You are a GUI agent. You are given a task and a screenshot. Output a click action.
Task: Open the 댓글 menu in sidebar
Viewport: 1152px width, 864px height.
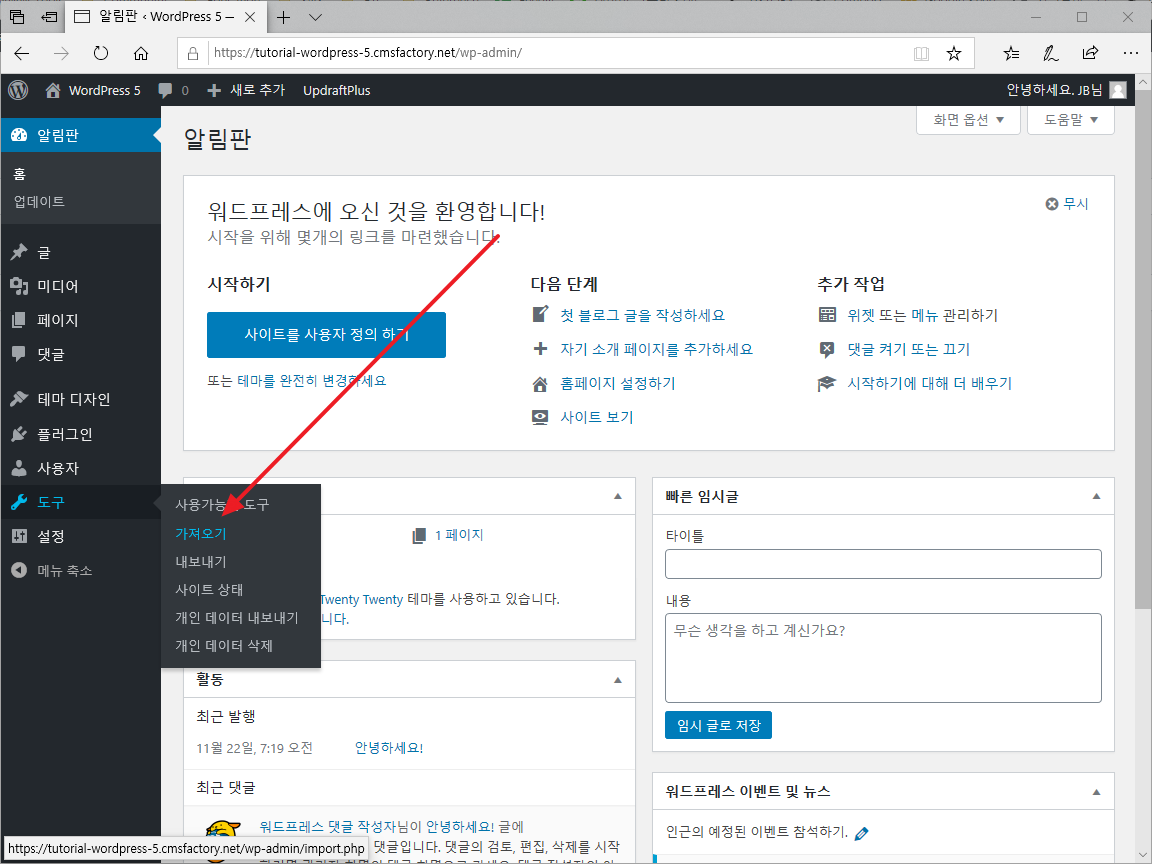coord(81,354)
